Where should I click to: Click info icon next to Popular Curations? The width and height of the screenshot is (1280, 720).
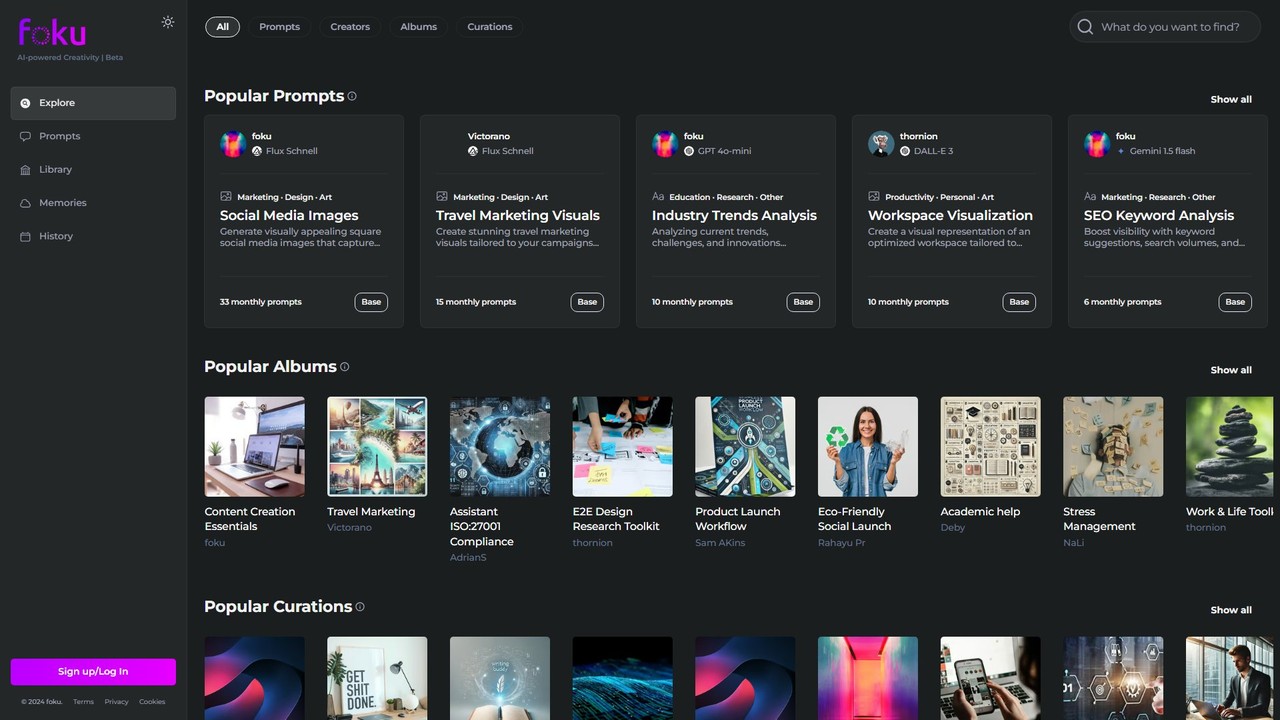360,607
